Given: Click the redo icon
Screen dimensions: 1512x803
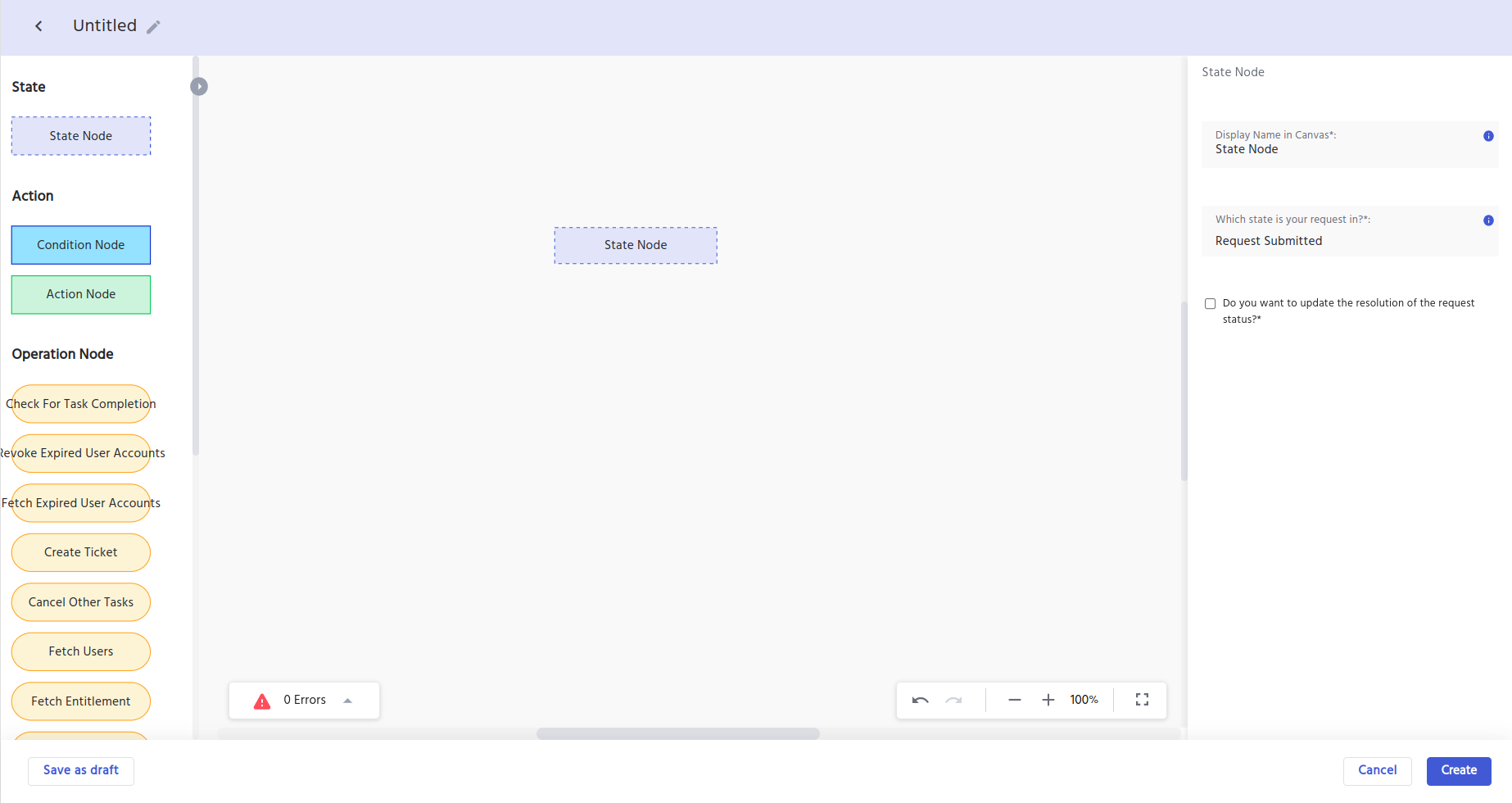Looking at the screenshot, I should point(953,700).
